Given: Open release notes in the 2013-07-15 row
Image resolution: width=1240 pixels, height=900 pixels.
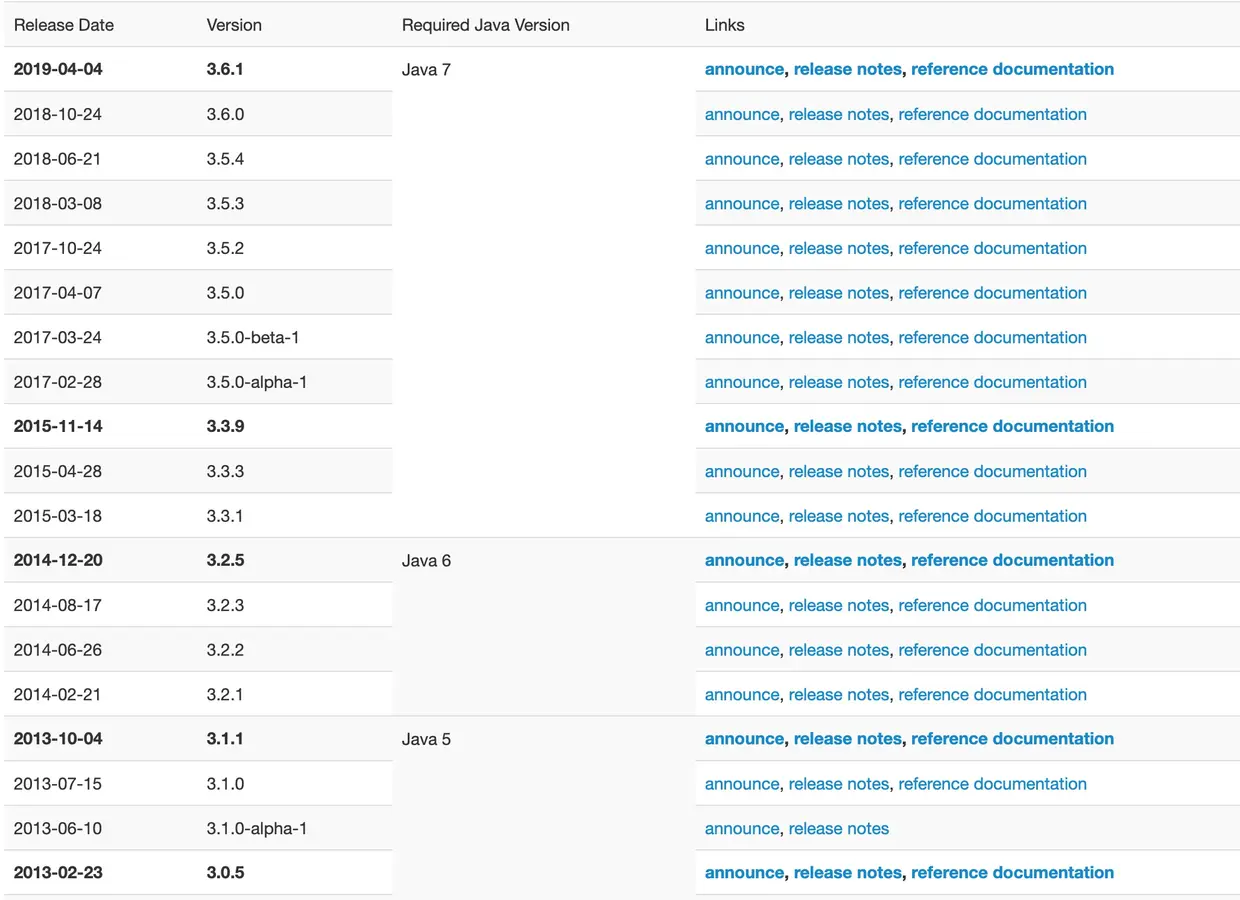Looking at the screenshot, I should [x=839, y=784].
